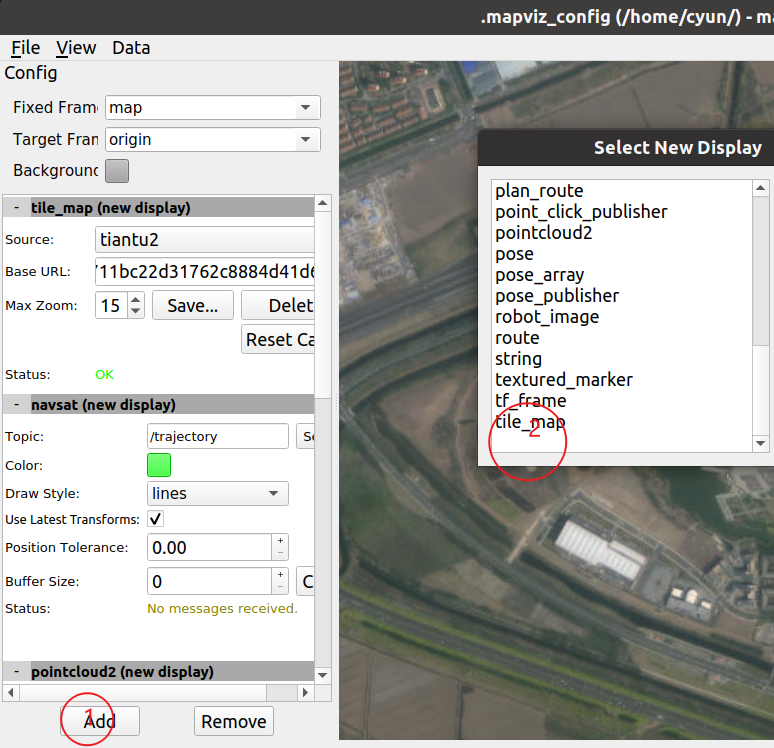Click the Remove display button
The image size is (774, 748).
233,721
